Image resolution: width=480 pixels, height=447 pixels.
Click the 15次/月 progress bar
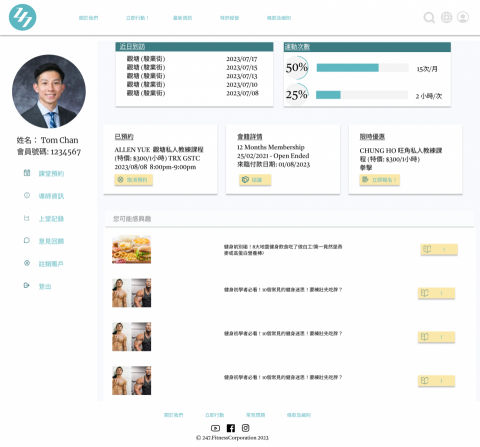[362, 68]
